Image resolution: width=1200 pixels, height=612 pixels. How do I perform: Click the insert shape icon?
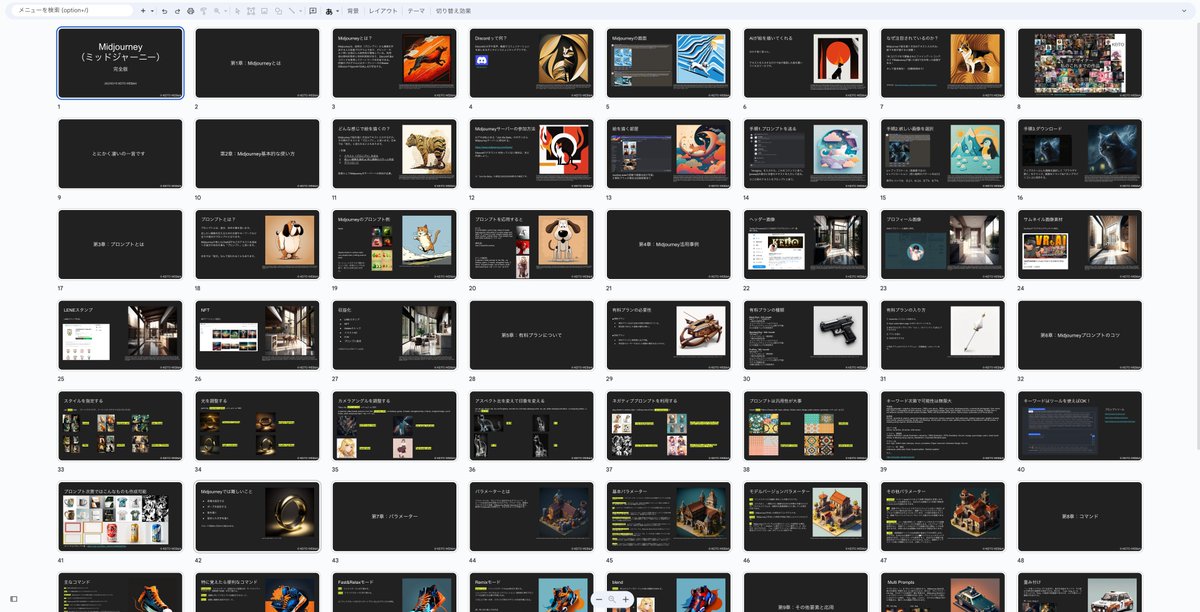coord(278,10)
